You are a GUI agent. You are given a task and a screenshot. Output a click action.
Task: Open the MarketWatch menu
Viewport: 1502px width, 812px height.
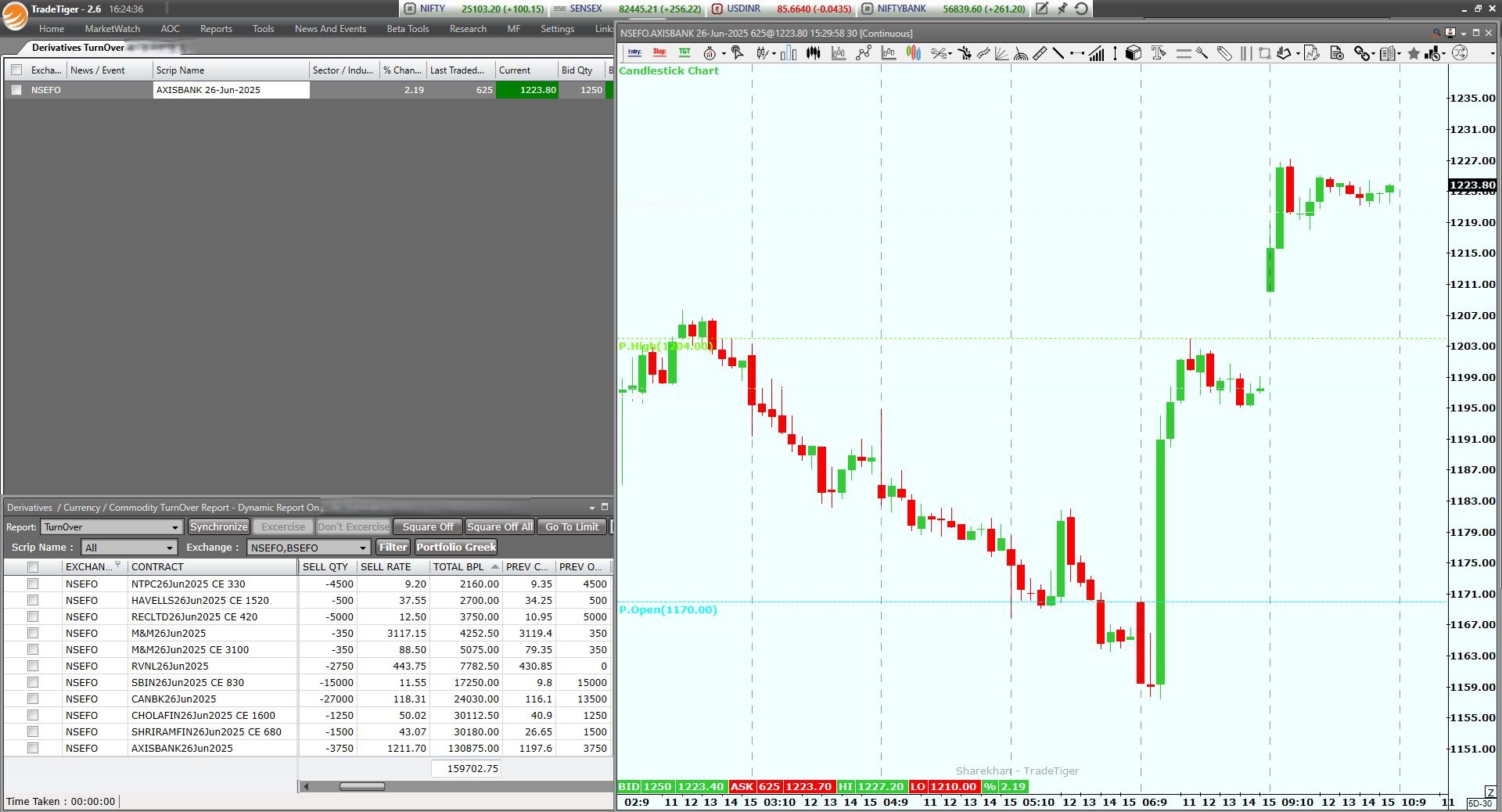click(x=113, y=29)
